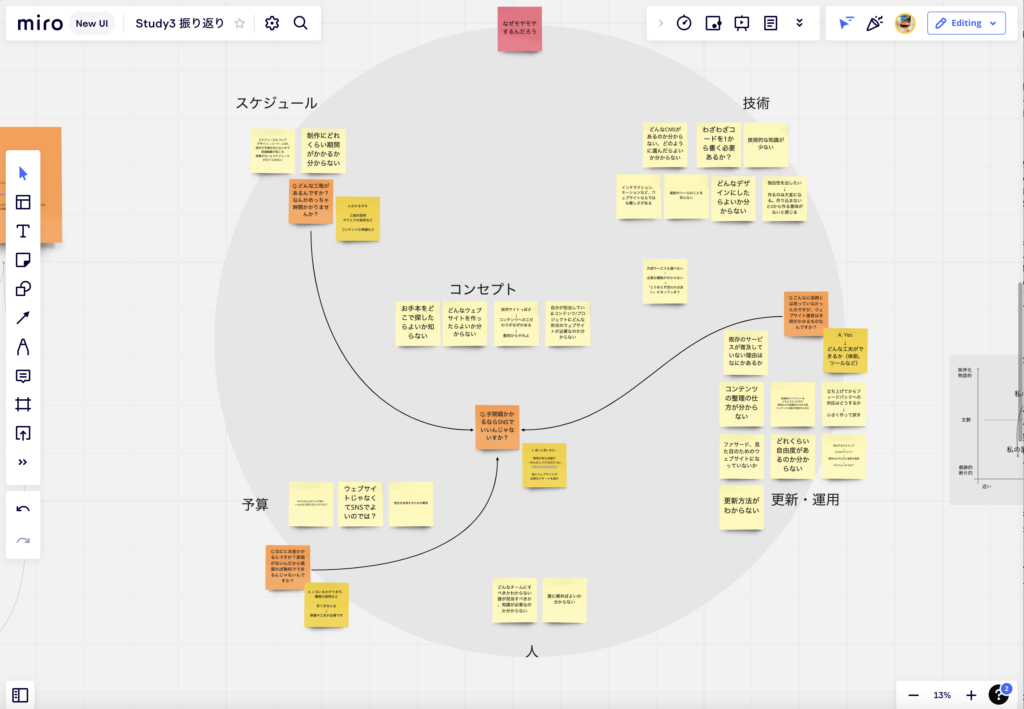Click the pink なぜモヤモヤ sticky note

(x=520, y=29)
